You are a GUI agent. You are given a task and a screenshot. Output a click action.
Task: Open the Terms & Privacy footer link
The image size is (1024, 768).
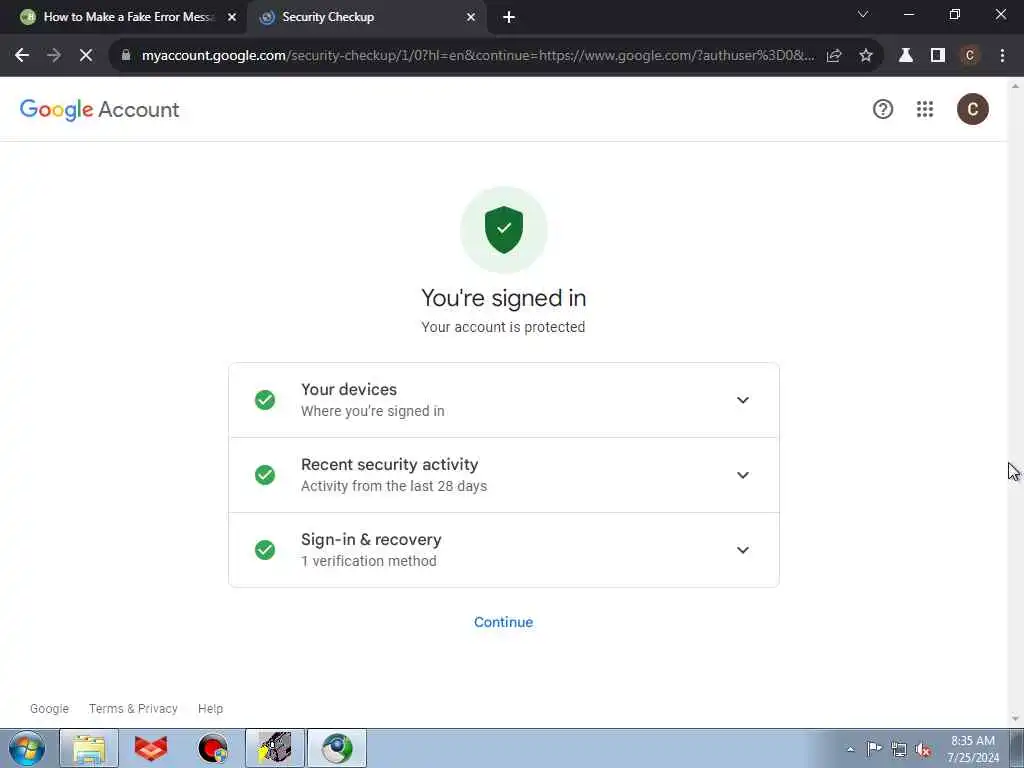(x=133, y=709)
